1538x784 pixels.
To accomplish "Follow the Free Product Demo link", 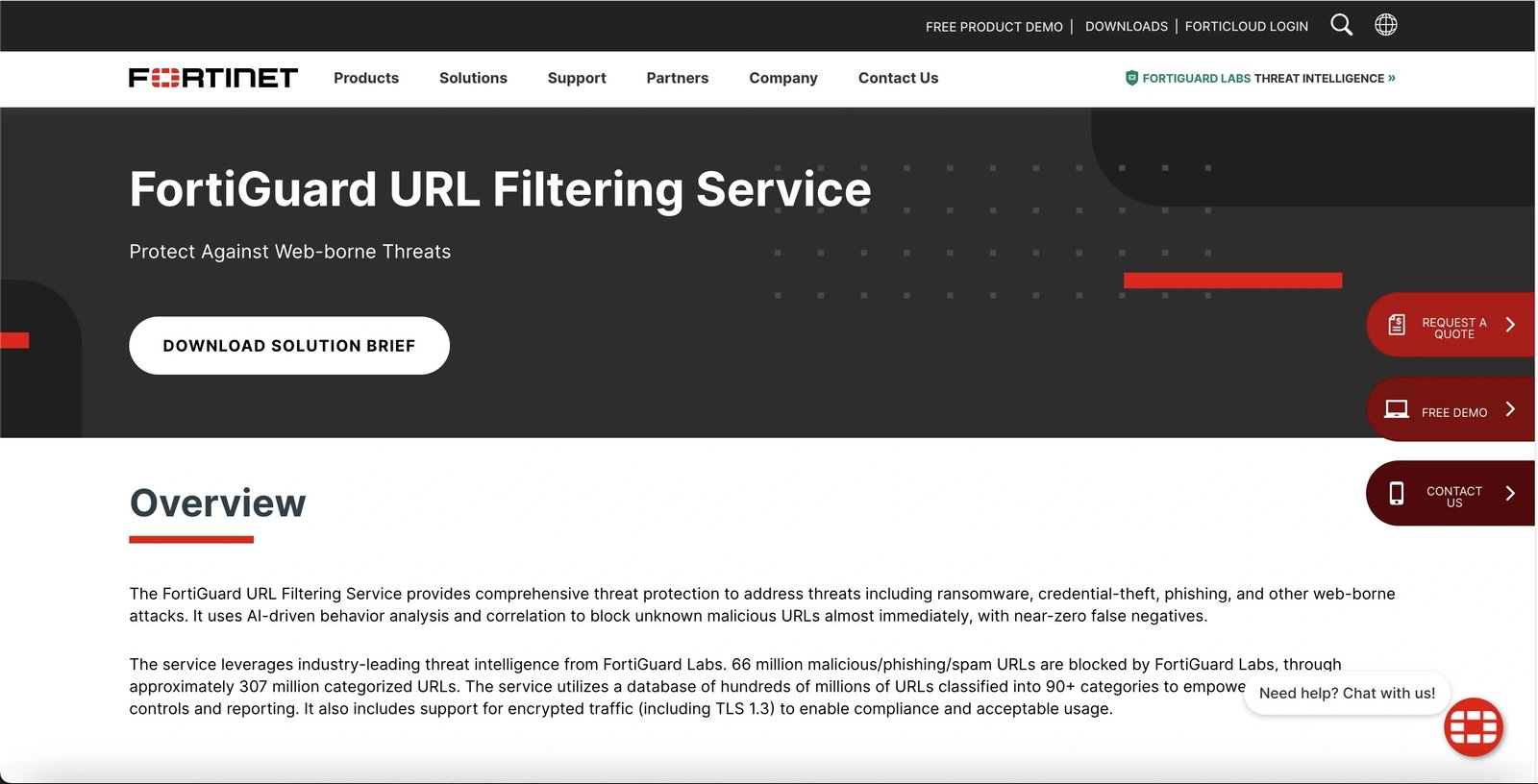I will click(994, 27).
